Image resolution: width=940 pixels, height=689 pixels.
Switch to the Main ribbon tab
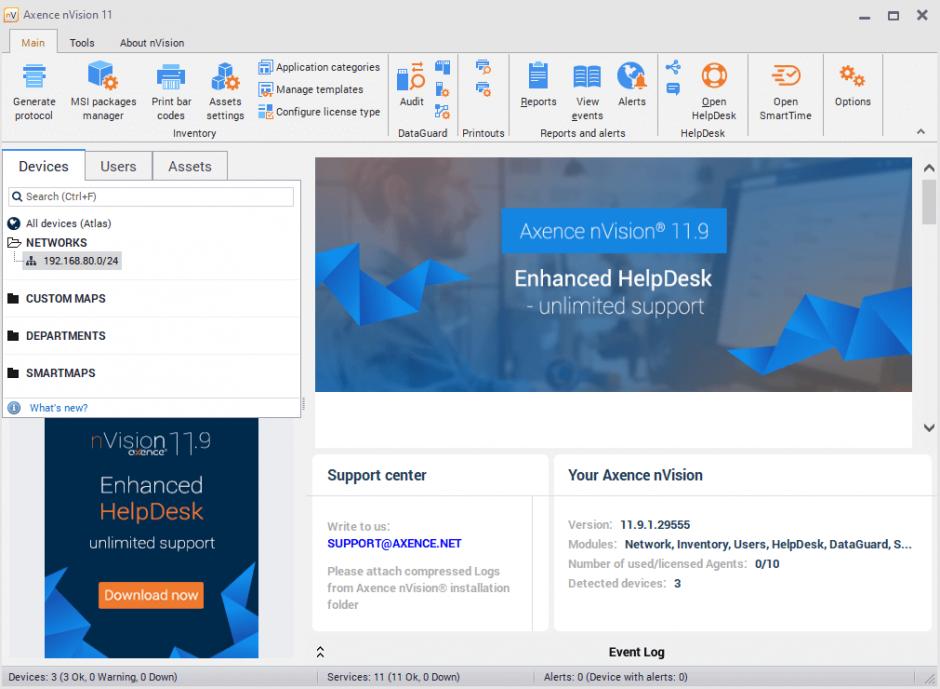[33, 43]
